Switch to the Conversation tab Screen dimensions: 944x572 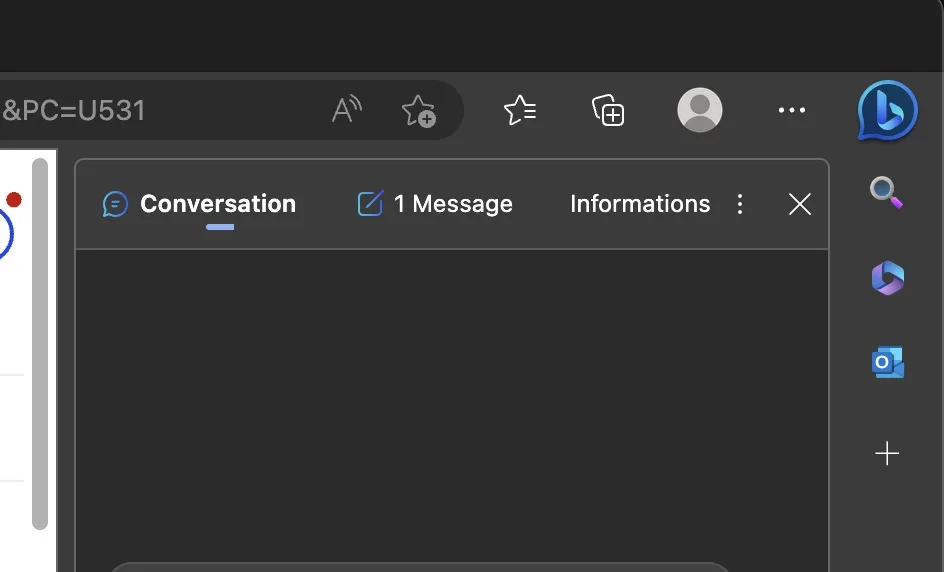coord(200,204)
